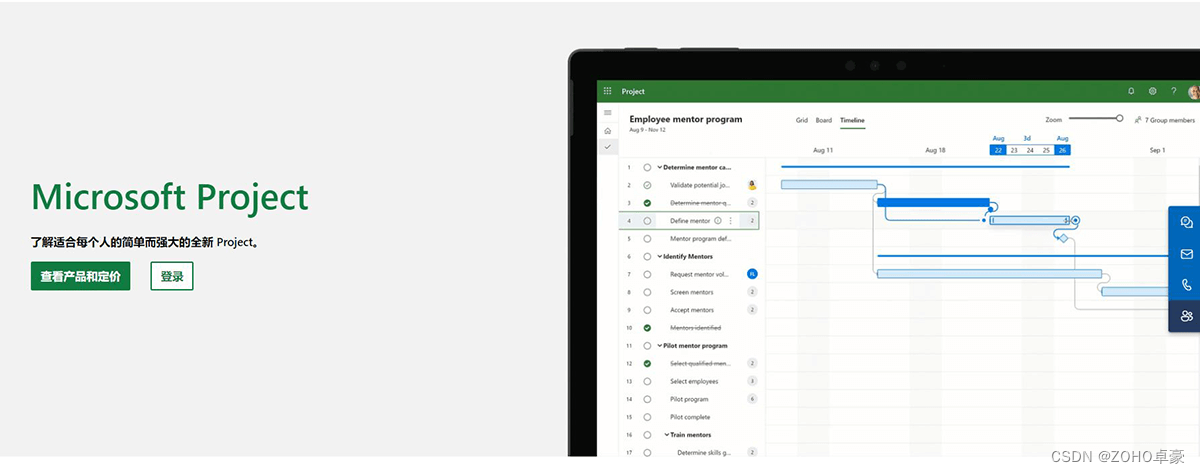
Task: Click the Project app name in header
Action: (633, 91)
